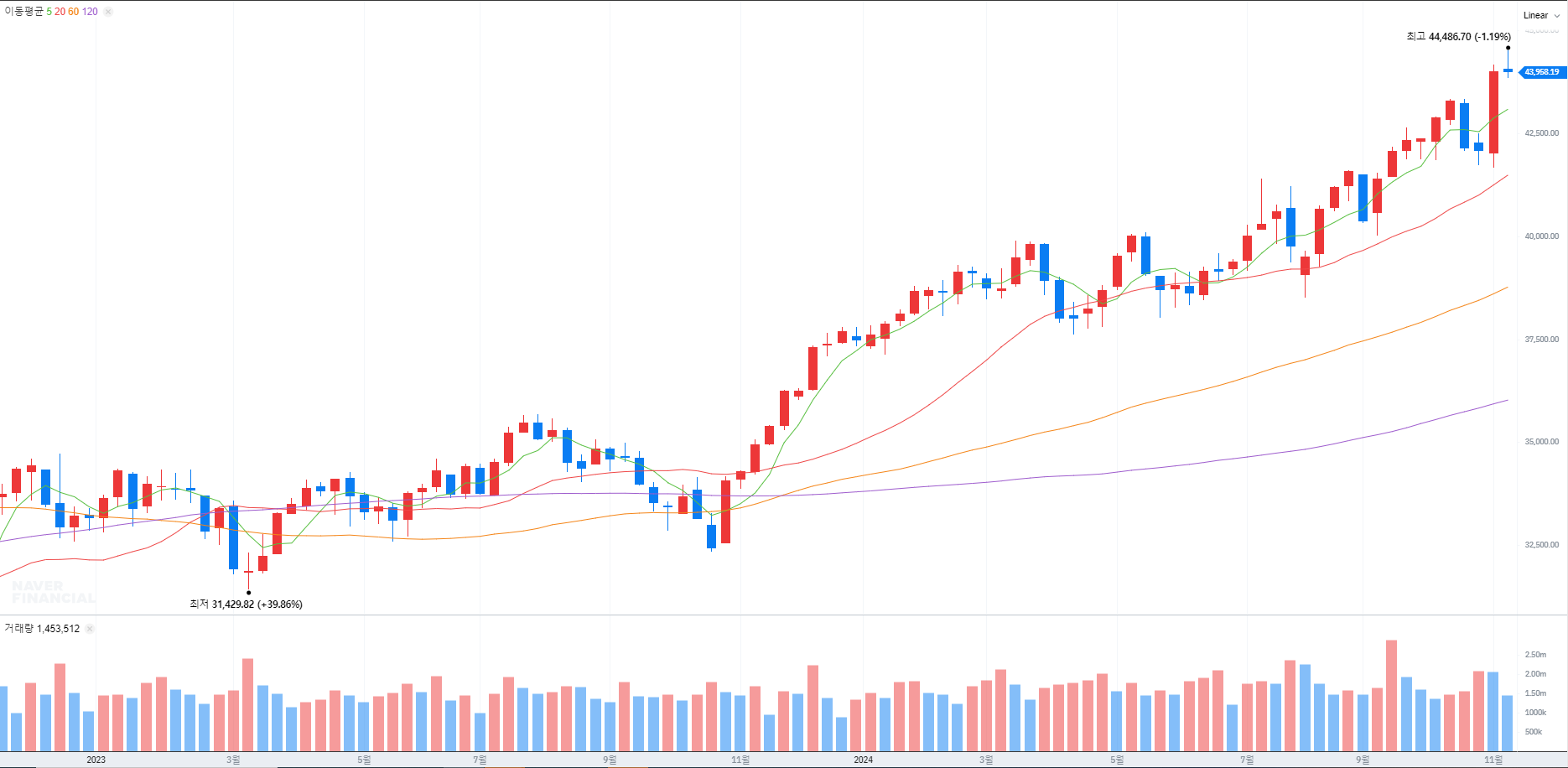Click the blue current price tag 43,958.19
The height and width of the screenshot is (768, 1568).
(1542, 72)
